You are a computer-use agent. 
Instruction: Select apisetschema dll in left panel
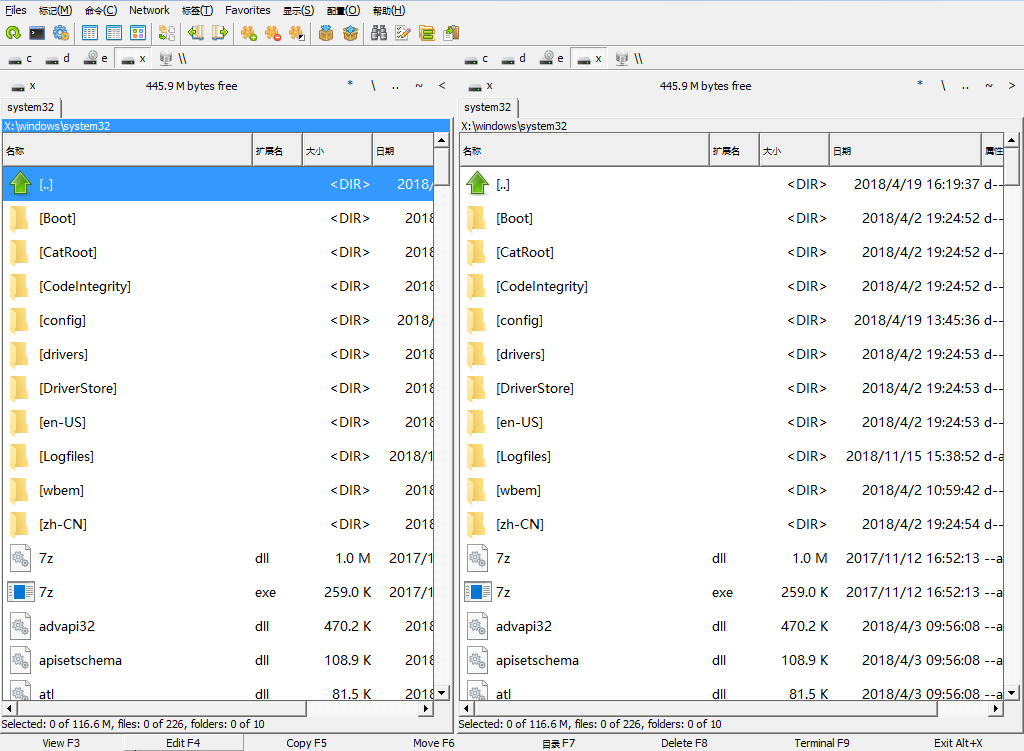[x=218, y=660]
